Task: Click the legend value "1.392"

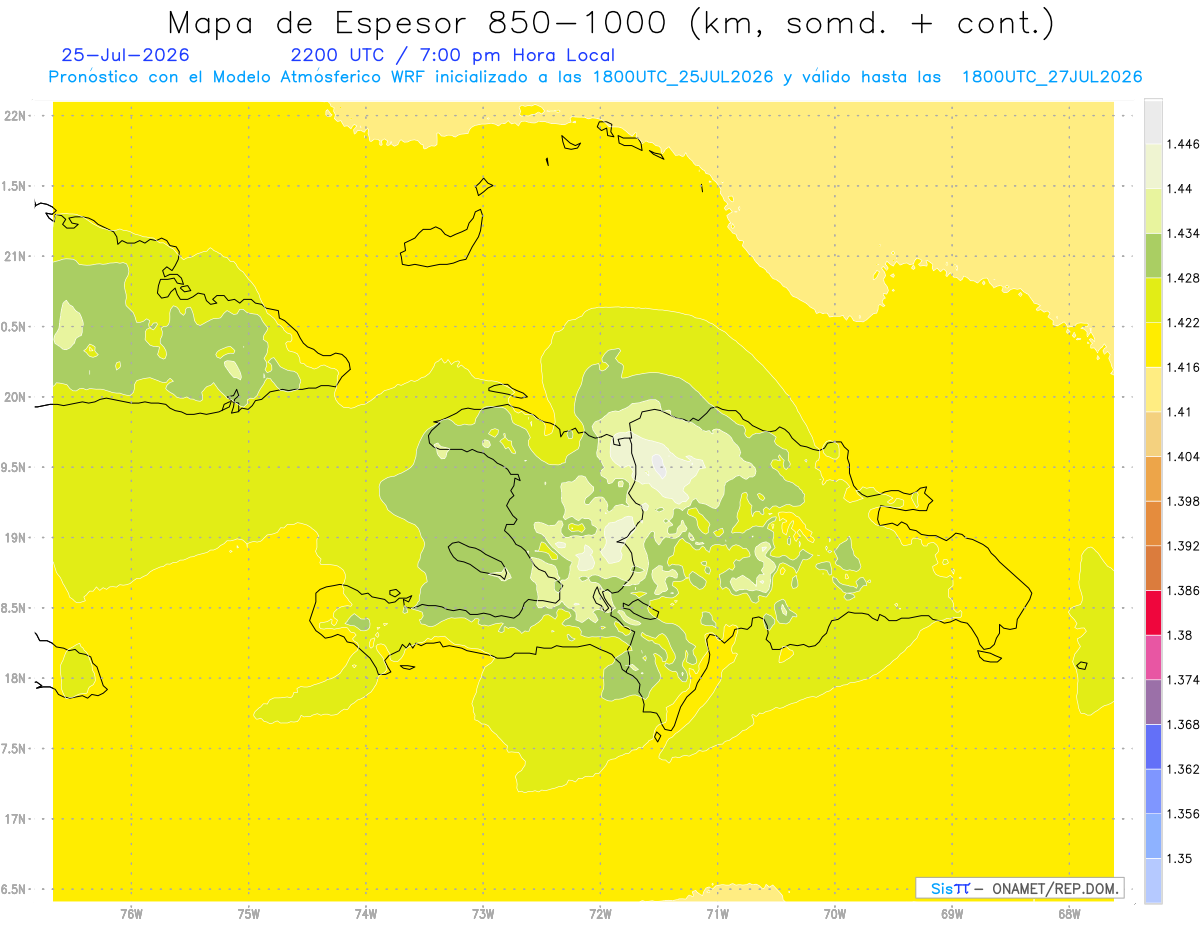Action: pyautogui.click(x=1183, y=546)
